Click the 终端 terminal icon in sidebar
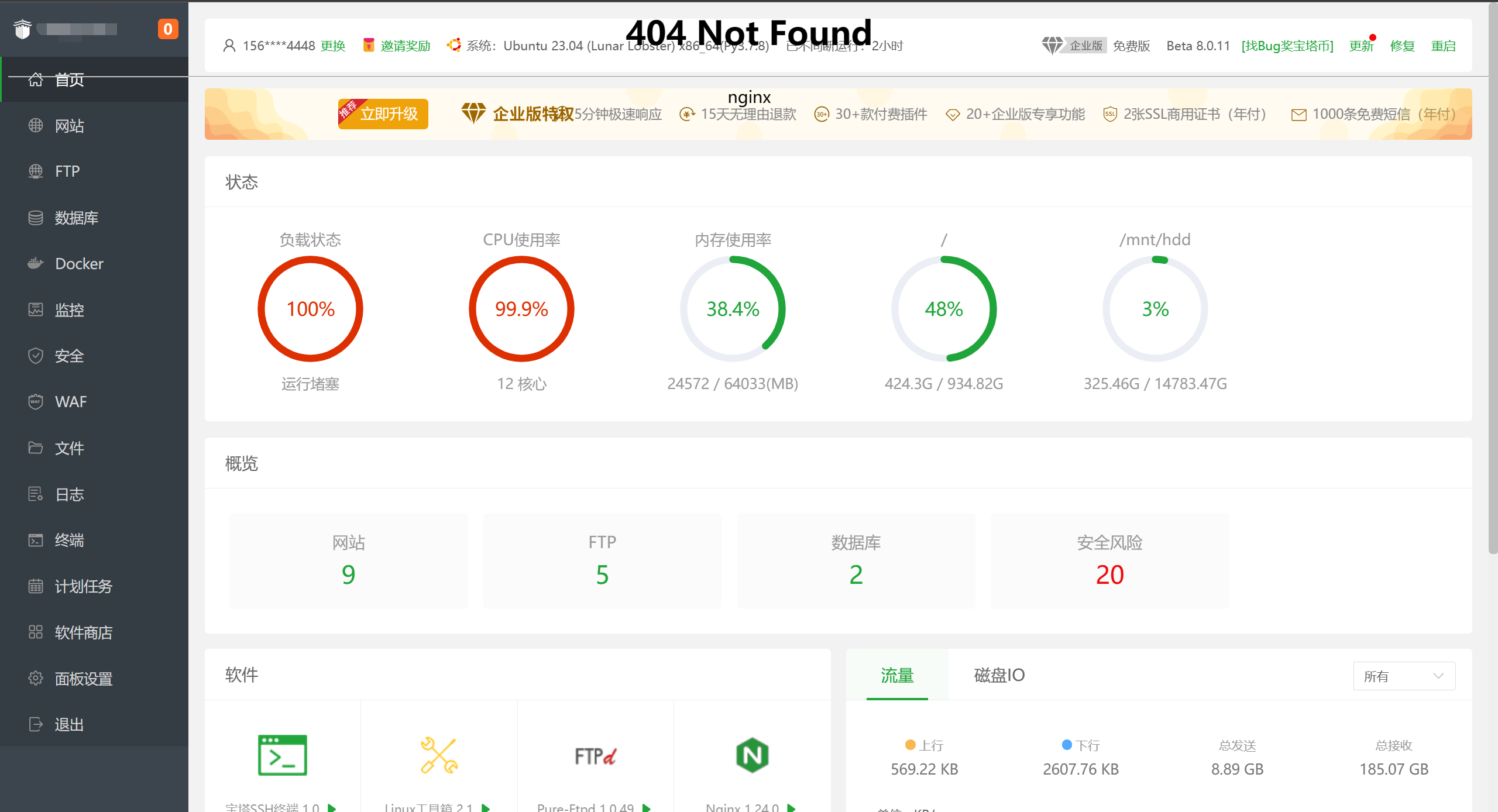 (36, 540)
